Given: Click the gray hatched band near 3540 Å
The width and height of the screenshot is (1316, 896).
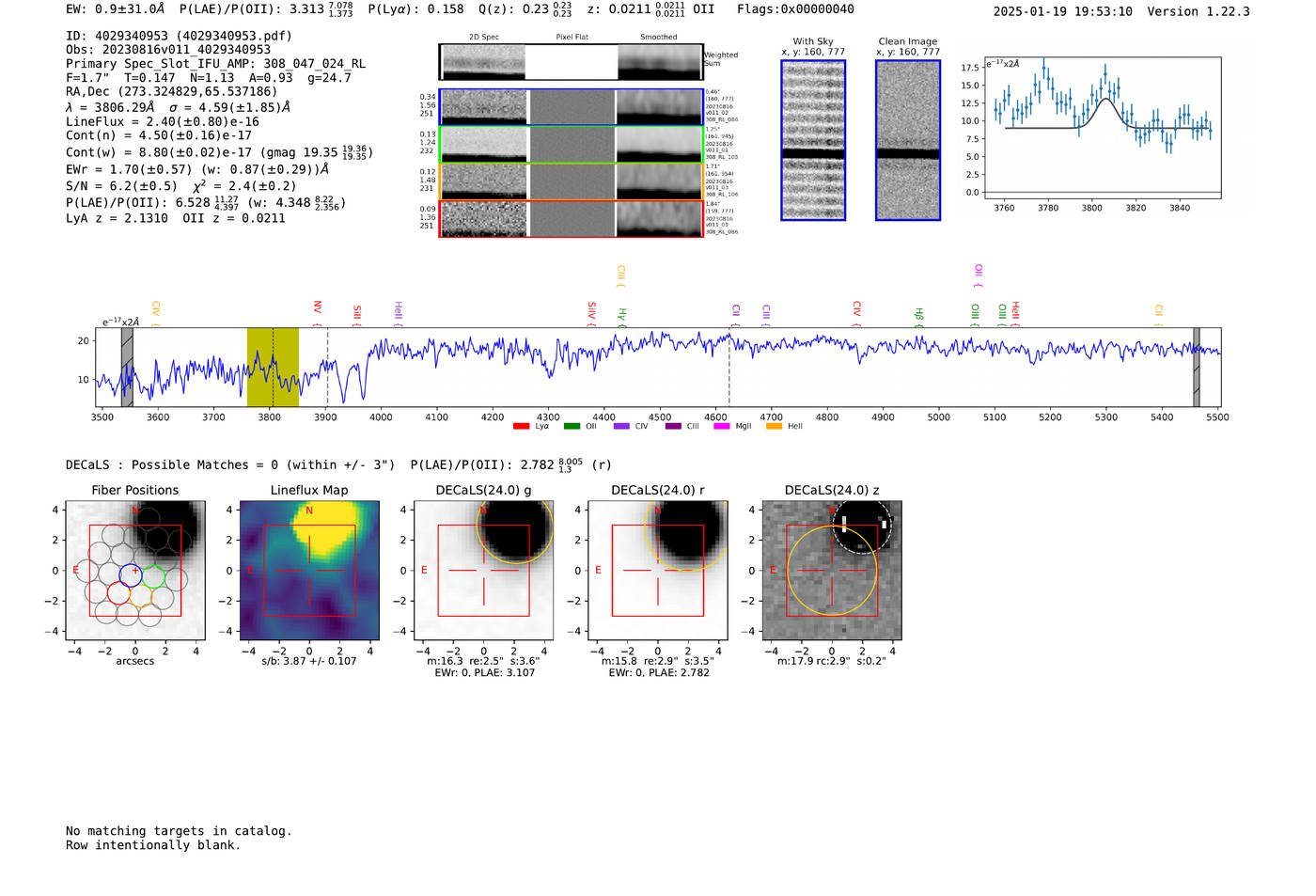Looking at the screenshot, I should pyautogui.click(x=127, y=368).
